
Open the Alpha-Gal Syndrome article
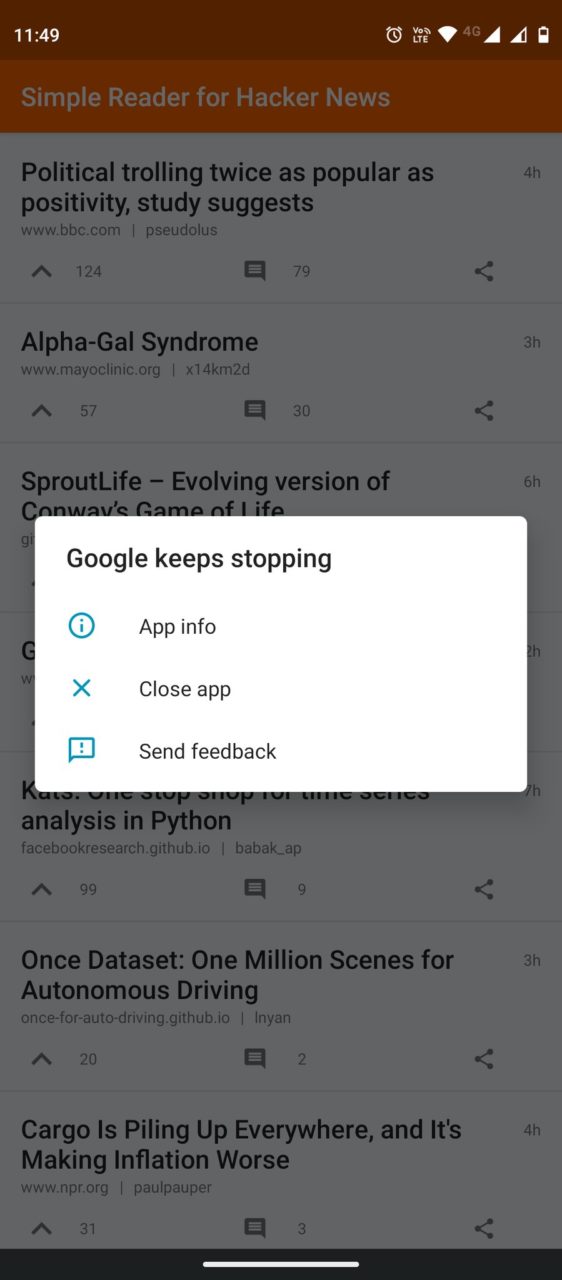click(x=140, y=342)
